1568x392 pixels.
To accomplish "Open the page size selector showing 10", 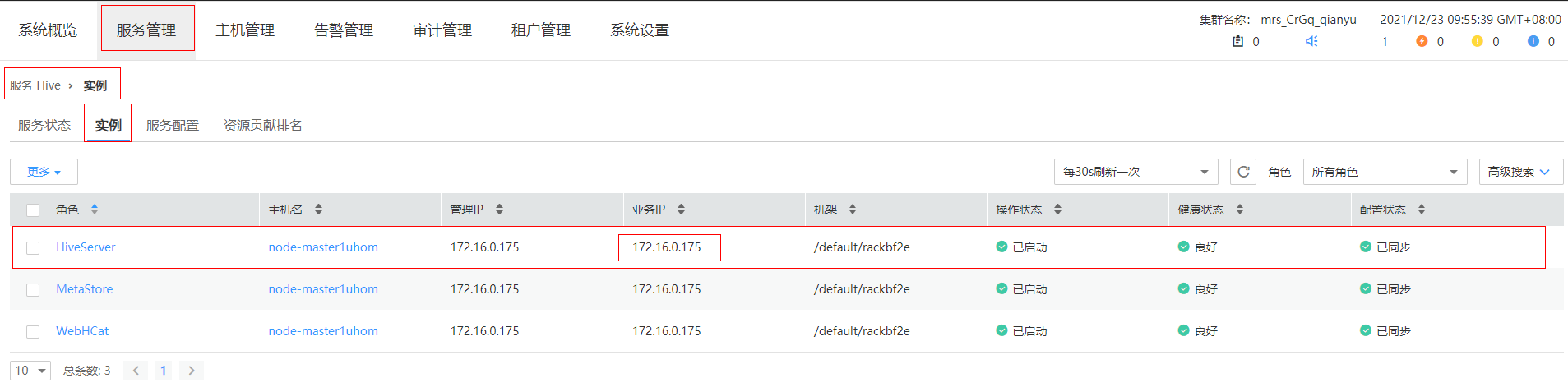I will click(30, 371).
